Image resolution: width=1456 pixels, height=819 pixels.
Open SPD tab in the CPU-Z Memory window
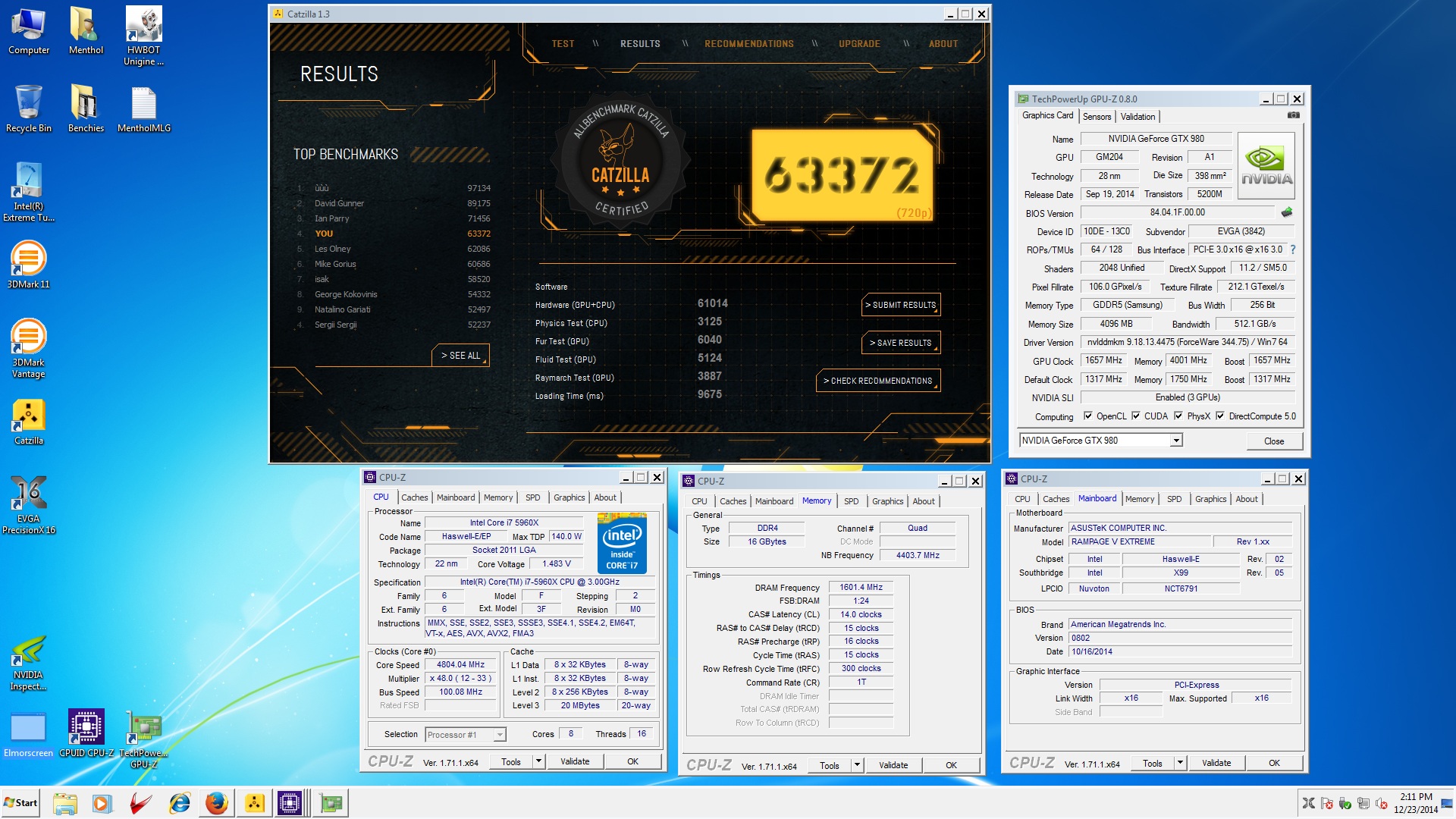pos(852,501)
